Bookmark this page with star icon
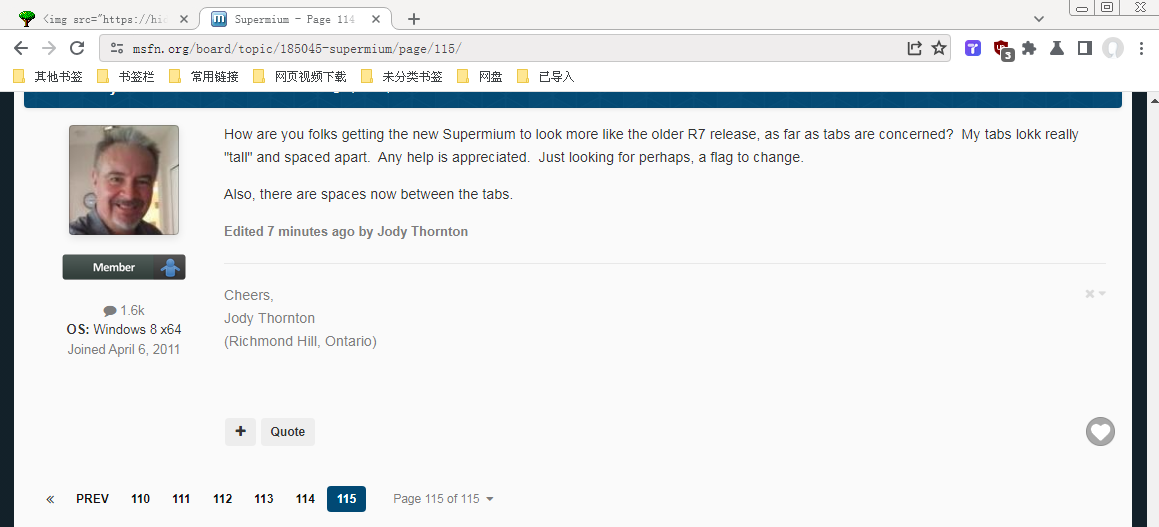The height and width of the screenshot is (527, 1159). [939, 48]
